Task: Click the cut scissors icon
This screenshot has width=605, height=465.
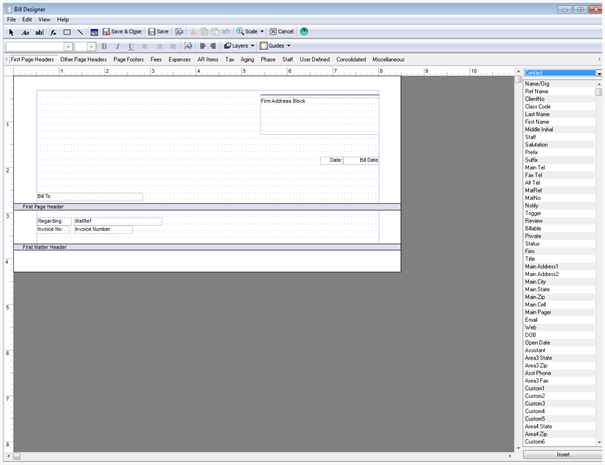Action: 193,32
